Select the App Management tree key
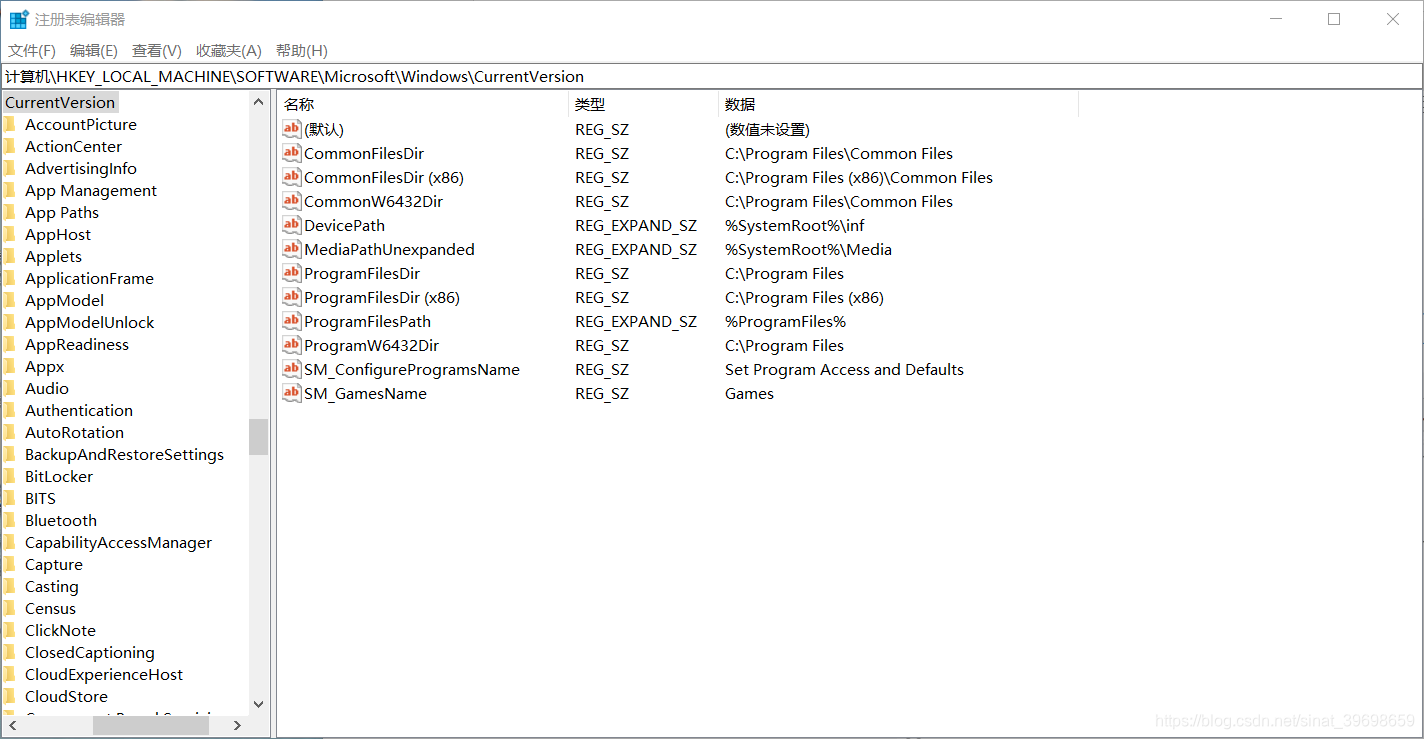The image size is (1424, 739). 91,190
